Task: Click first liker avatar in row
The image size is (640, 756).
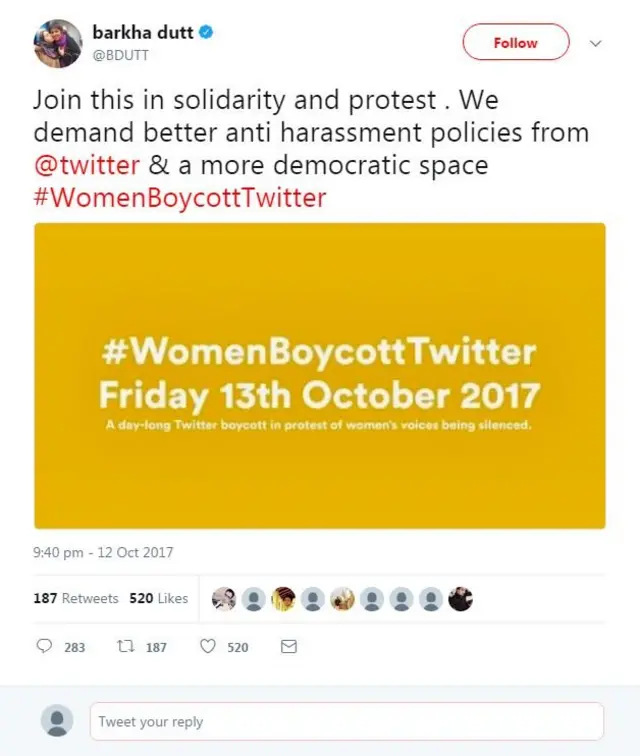Action: [225, 598]
